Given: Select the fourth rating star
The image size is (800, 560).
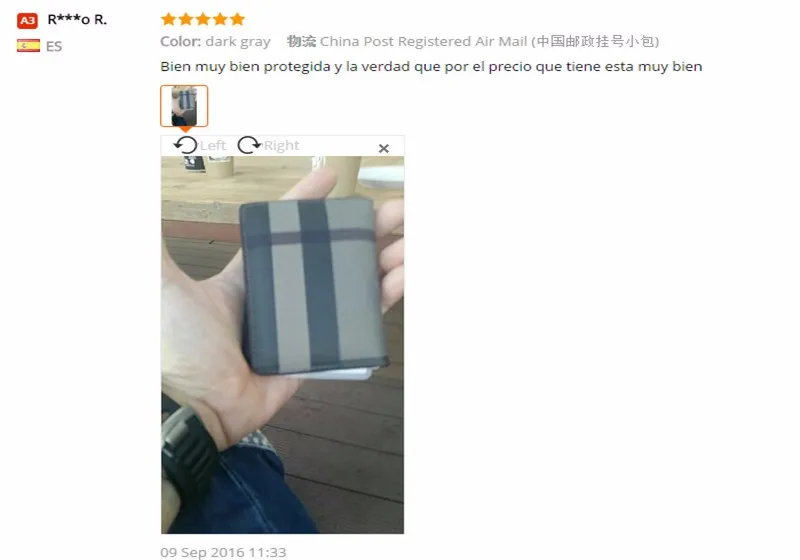Looking at the screenshot, I should pos(220,19).
